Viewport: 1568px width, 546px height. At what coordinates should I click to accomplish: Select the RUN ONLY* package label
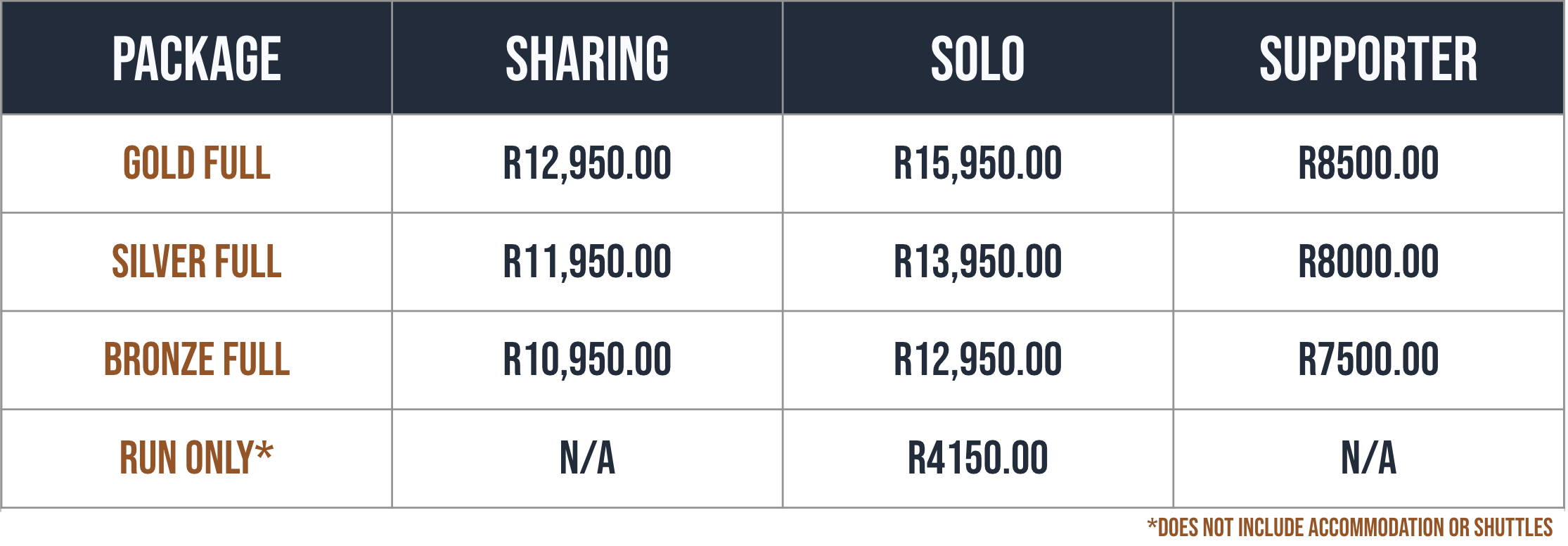(x=197, y=457)
